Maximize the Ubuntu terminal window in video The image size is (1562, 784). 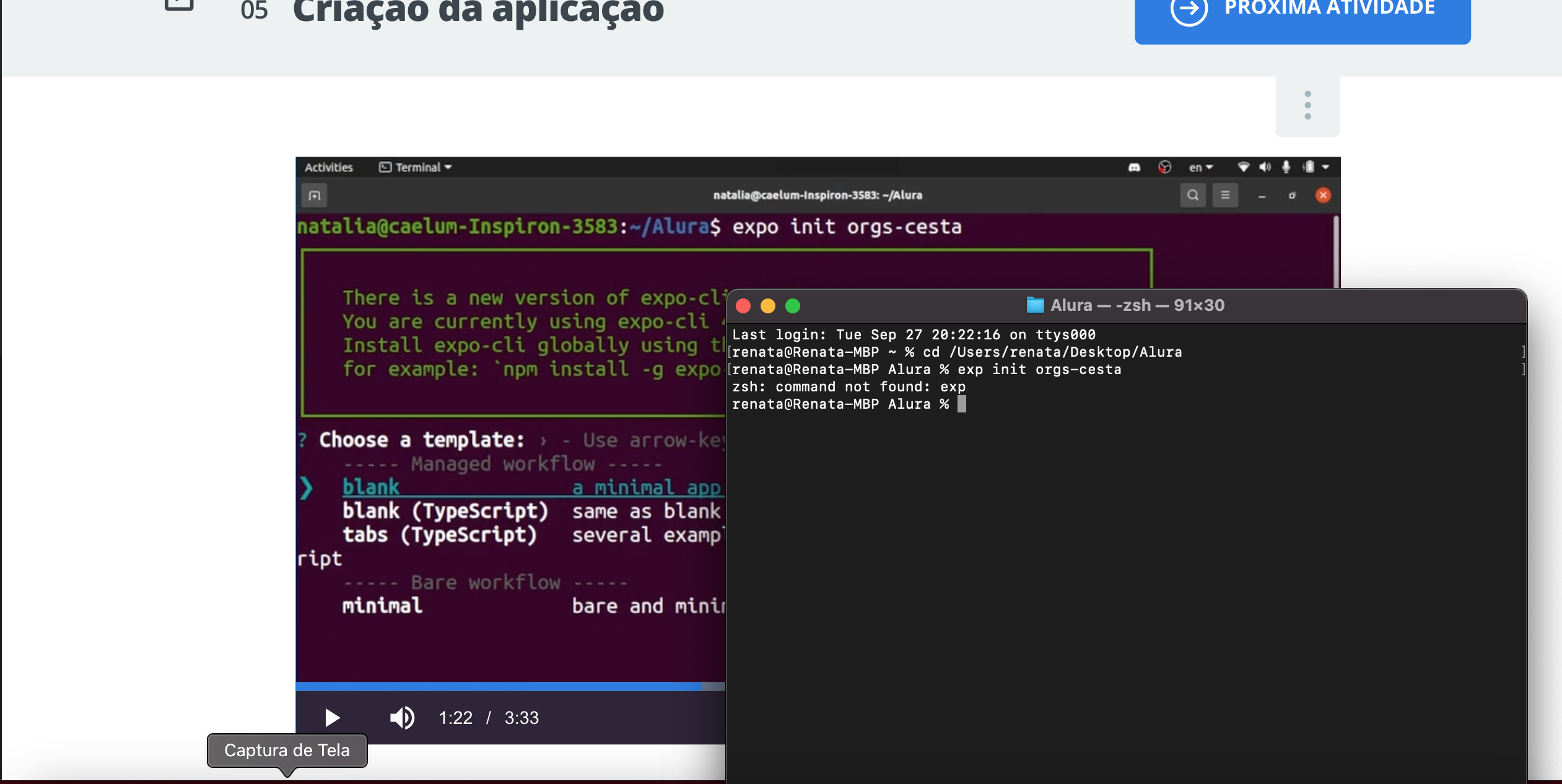pos(1292,196)
